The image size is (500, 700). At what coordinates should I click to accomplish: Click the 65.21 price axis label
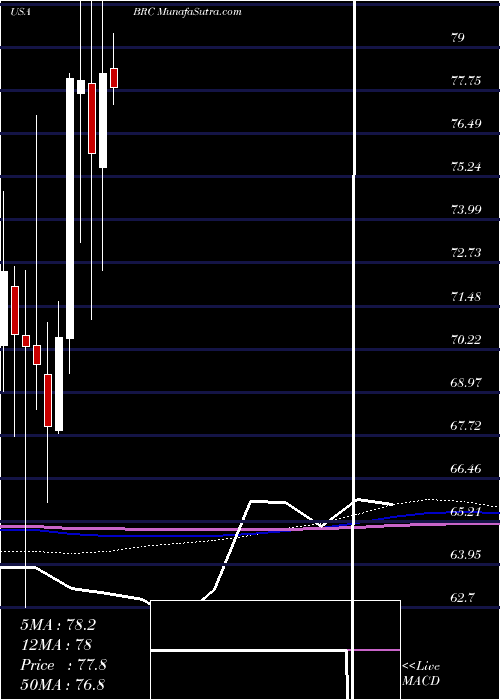(467, 512)
